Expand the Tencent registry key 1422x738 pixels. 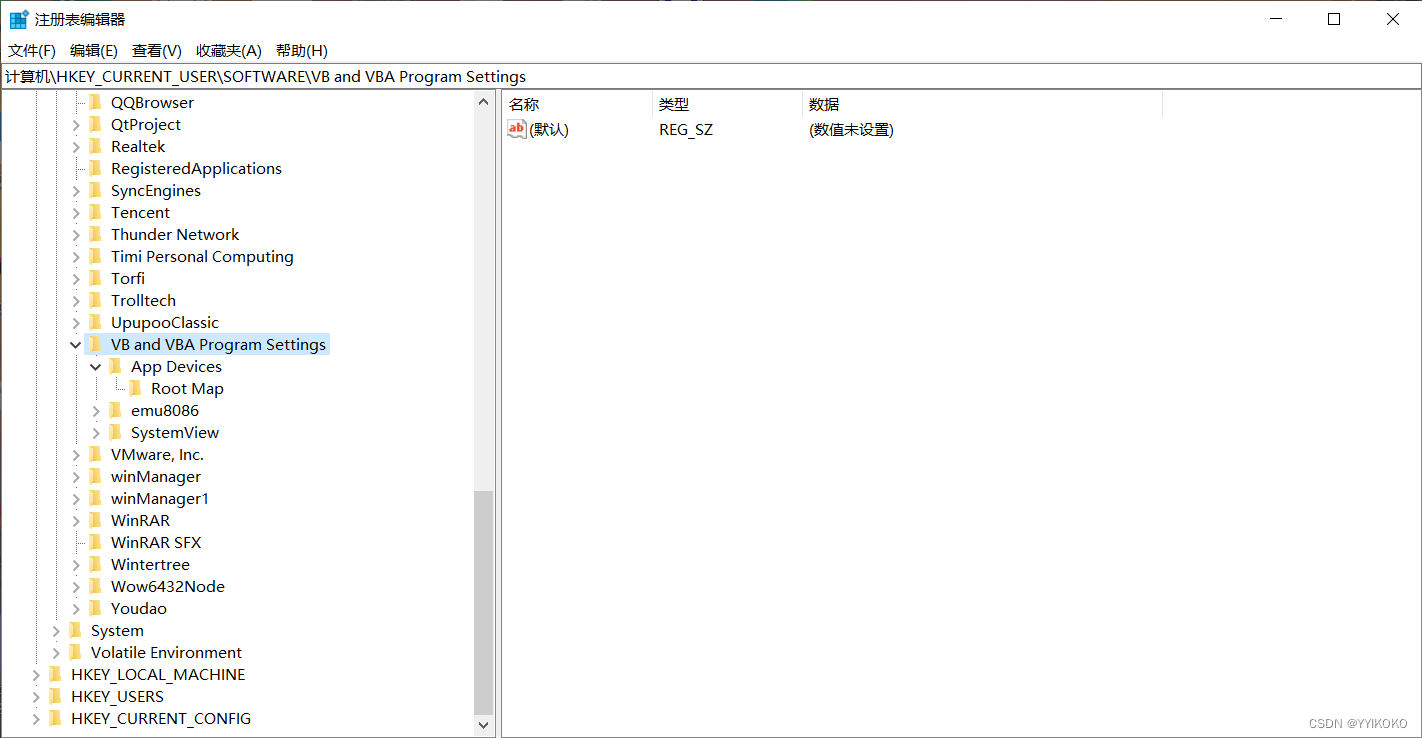(x=76, y=212)
